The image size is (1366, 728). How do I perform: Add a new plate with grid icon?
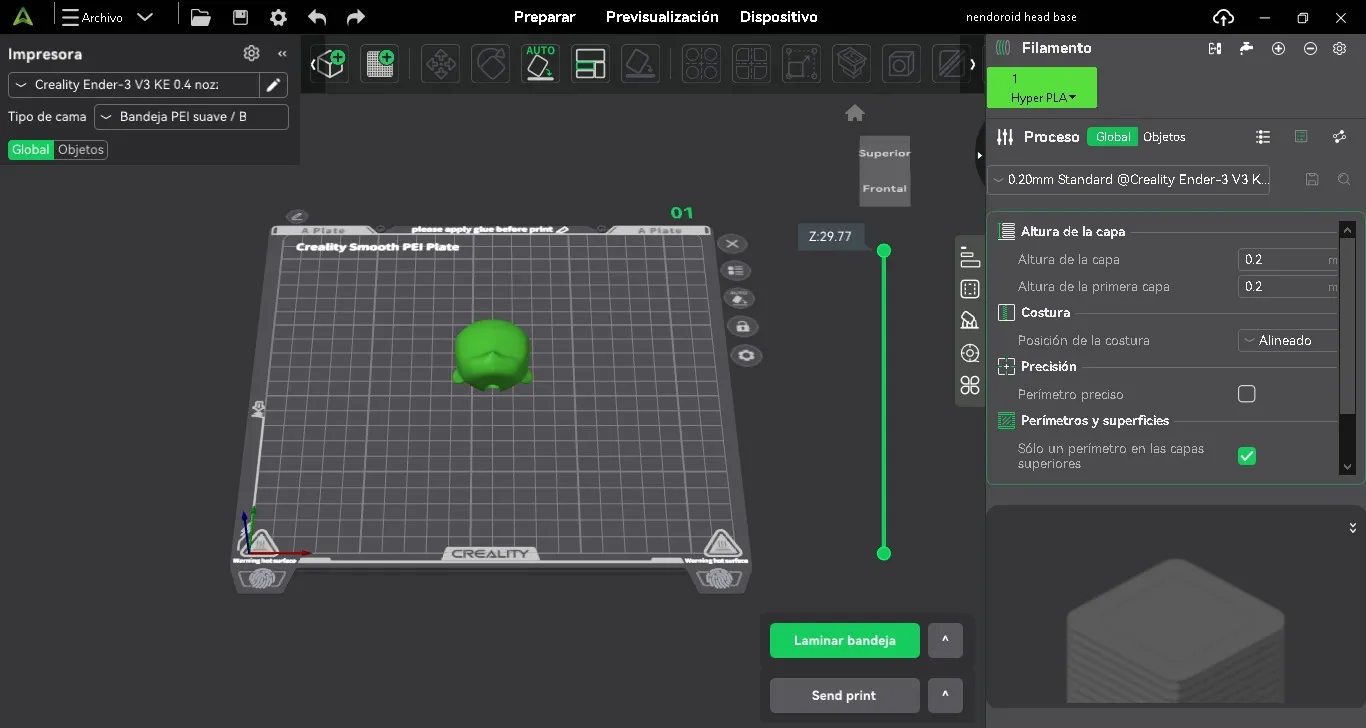coord(380,64)
